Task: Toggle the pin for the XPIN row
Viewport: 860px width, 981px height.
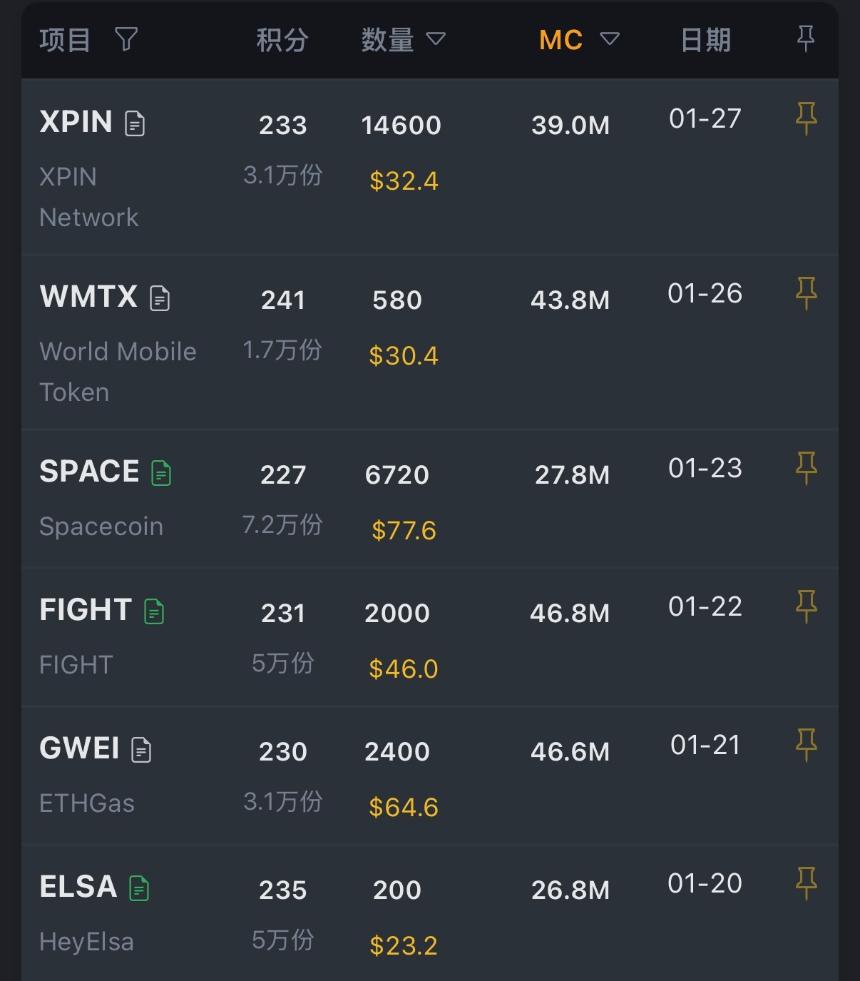Action: point(805,120)
